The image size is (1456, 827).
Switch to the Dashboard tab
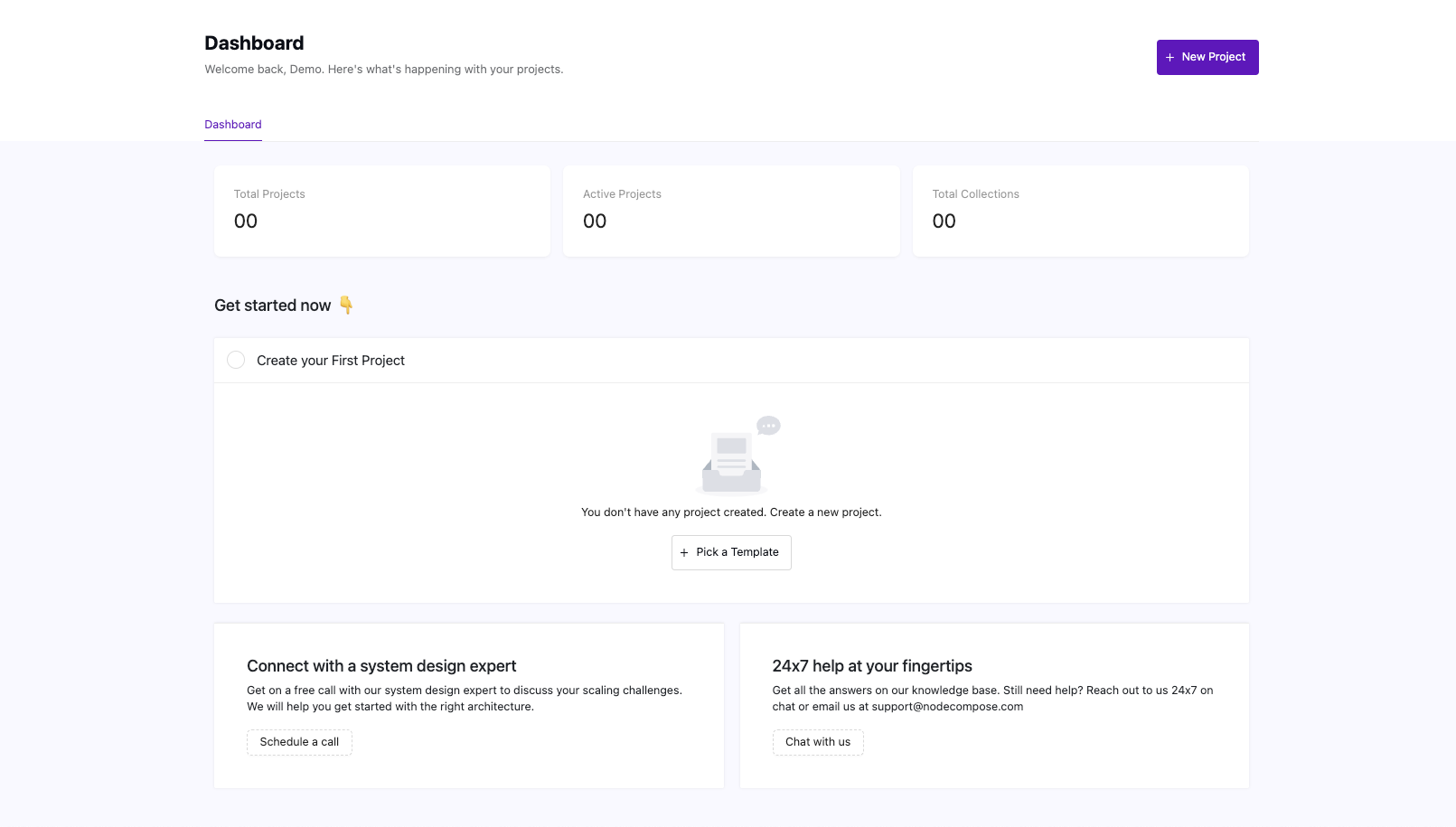tap(233, 125)
